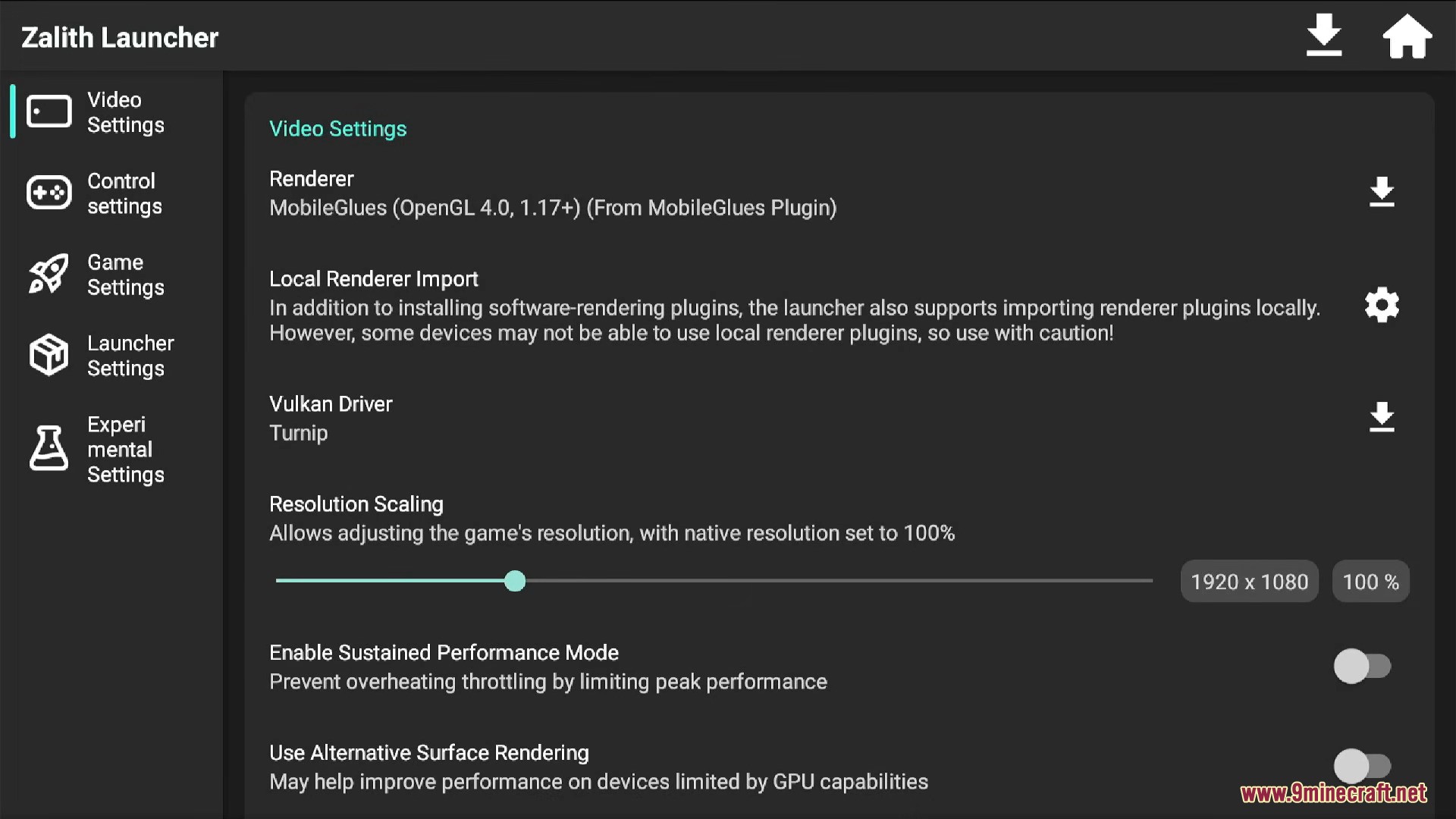
Task: Click the Resolution Scaling slider handle
Action: [515, 581]
